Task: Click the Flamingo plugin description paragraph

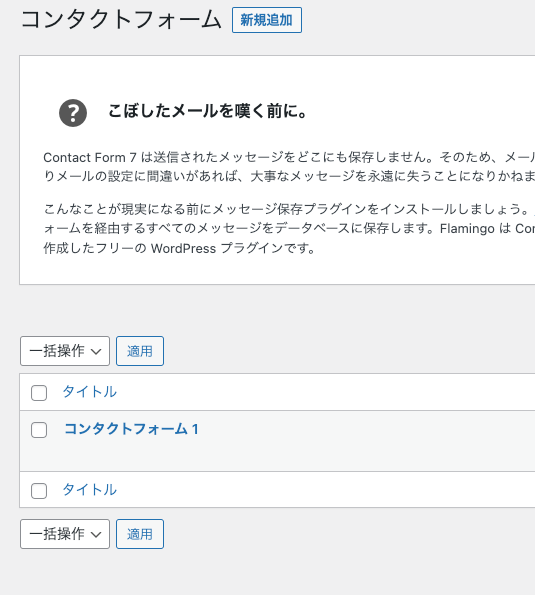Action: (289, 228)
